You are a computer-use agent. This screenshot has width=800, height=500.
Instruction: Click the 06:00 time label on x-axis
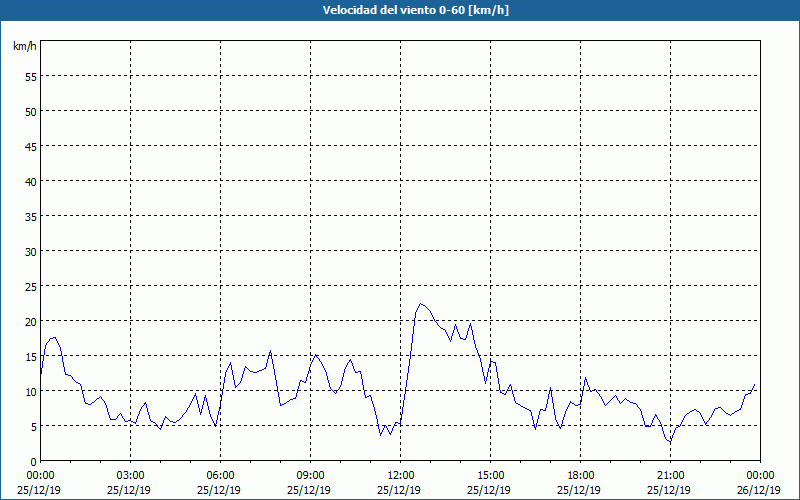(220, 476)
